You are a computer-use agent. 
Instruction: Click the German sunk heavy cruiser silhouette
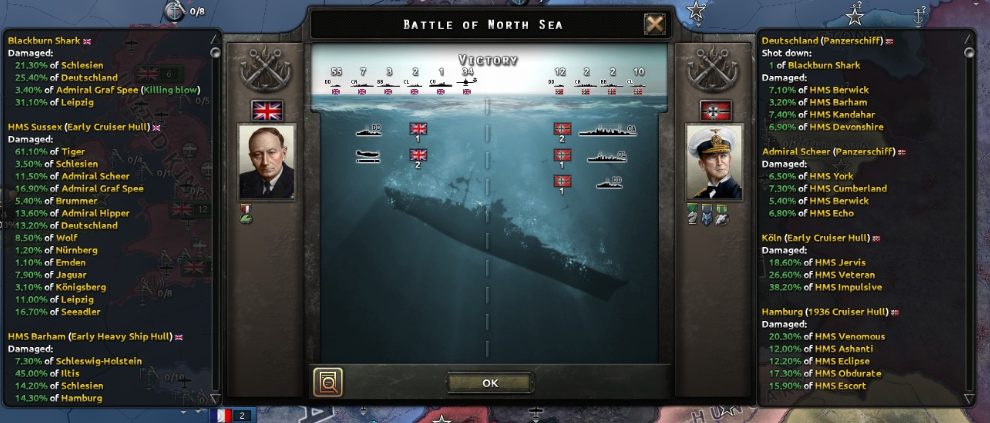click(607, 131)
